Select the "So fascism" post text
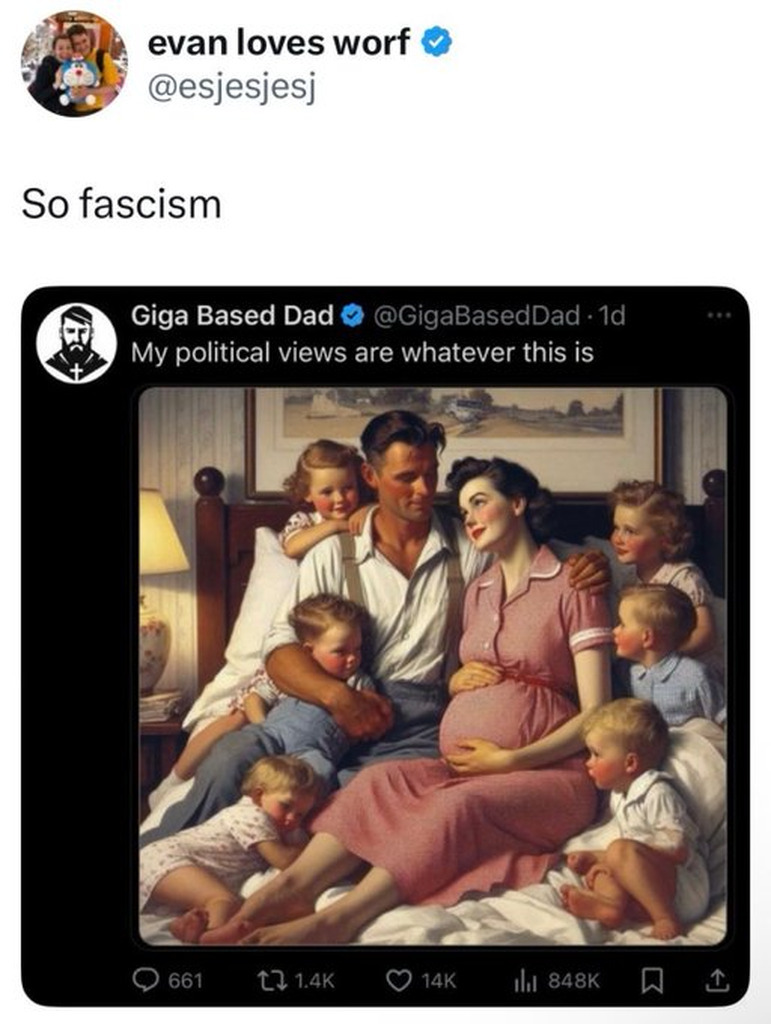Image resolution: width=771 pixels, height=1024 pixels. point(121,205)
